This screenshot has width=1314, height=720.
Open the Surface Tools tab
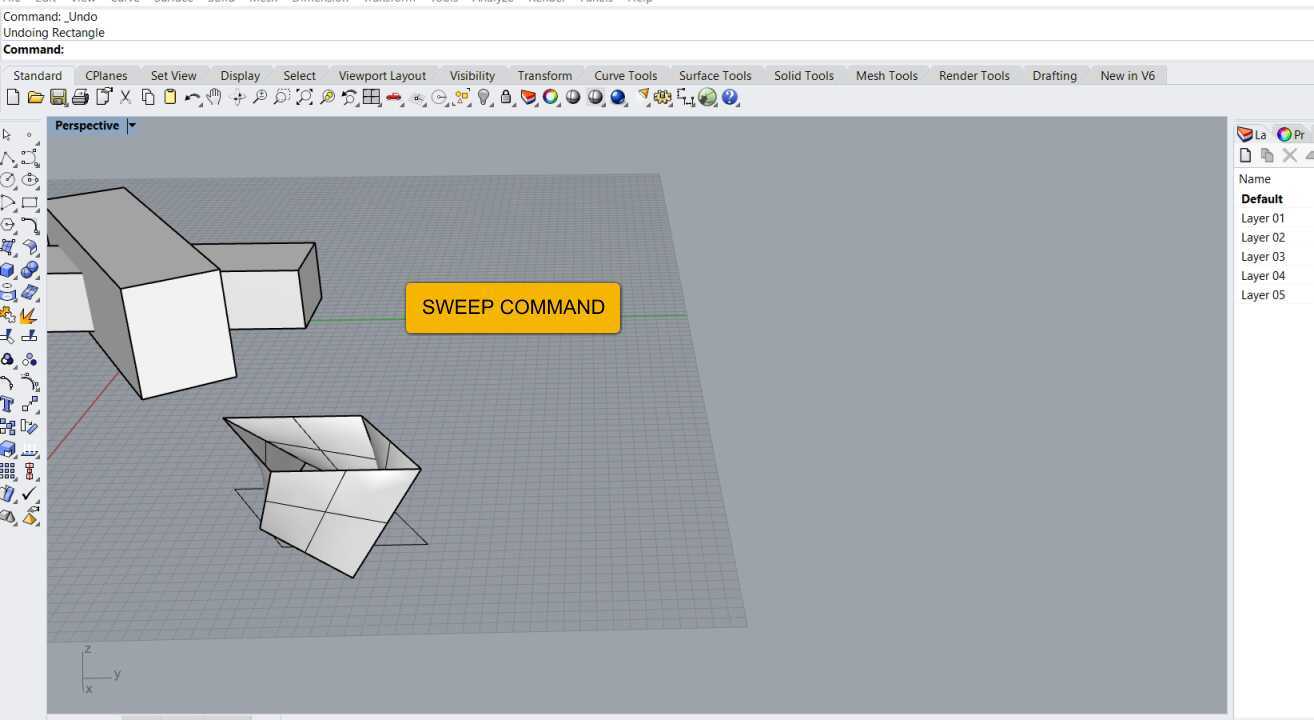pos(715,75)
